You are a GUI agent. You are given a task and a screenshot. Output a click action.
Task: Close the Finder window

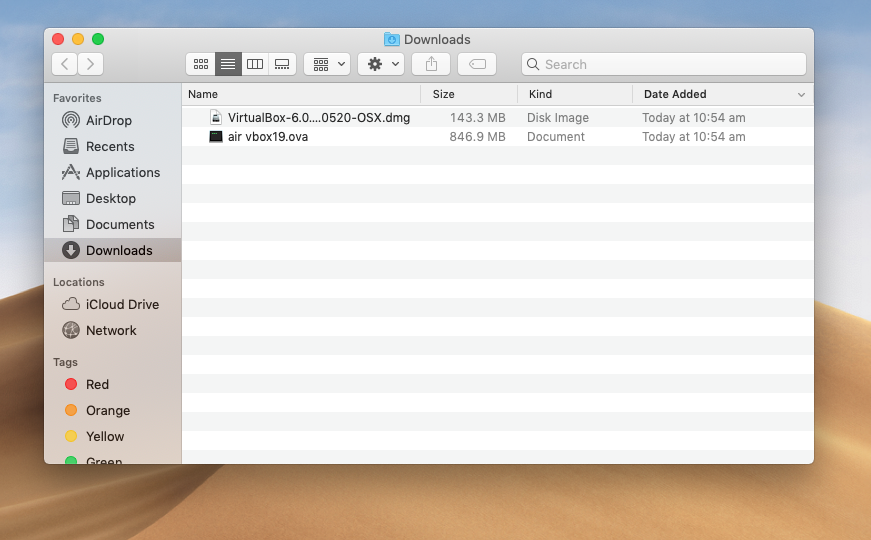coord(58,39)
